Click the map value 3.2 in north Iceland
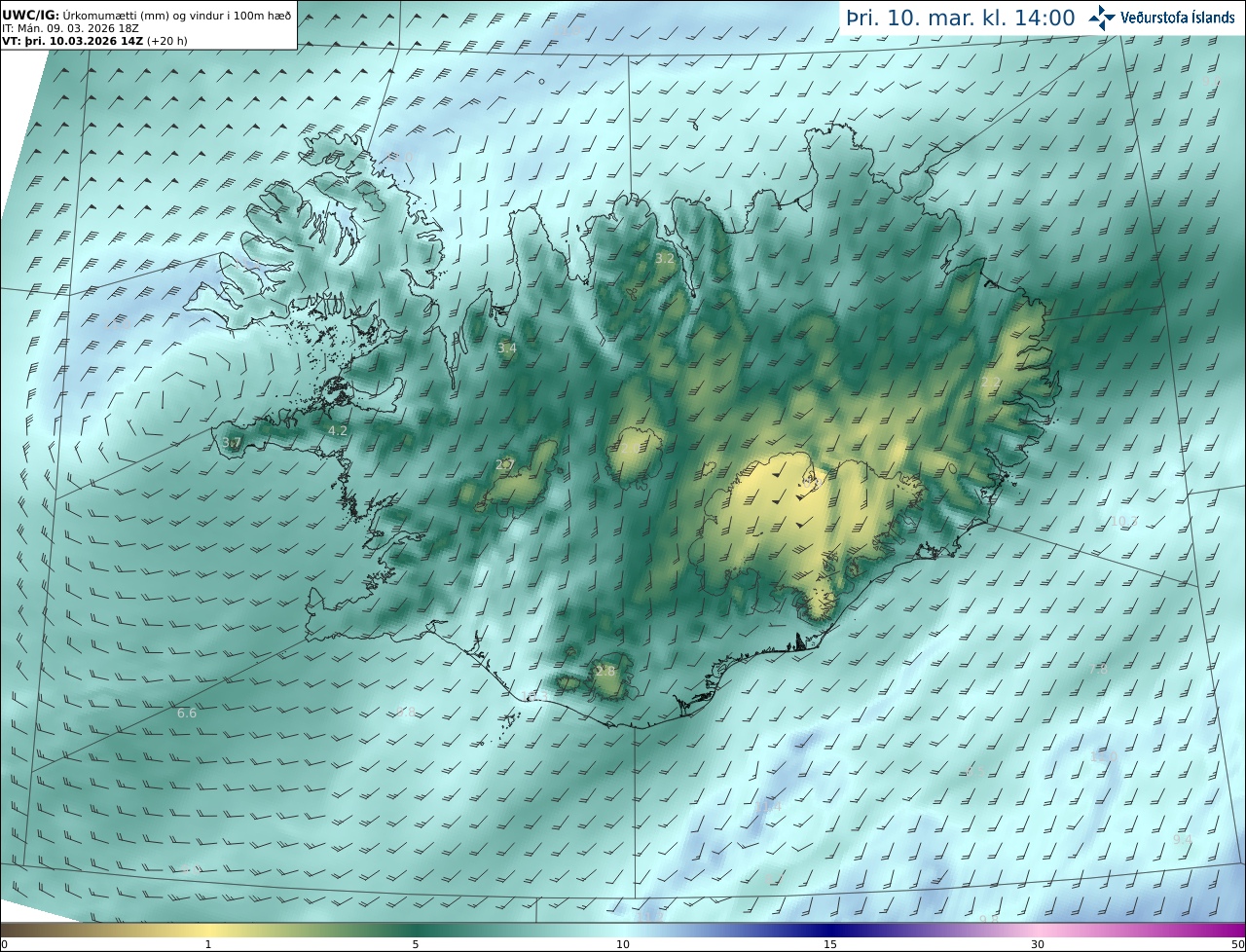The height and width of the screenshot is (952, 1246). point(665,259)
